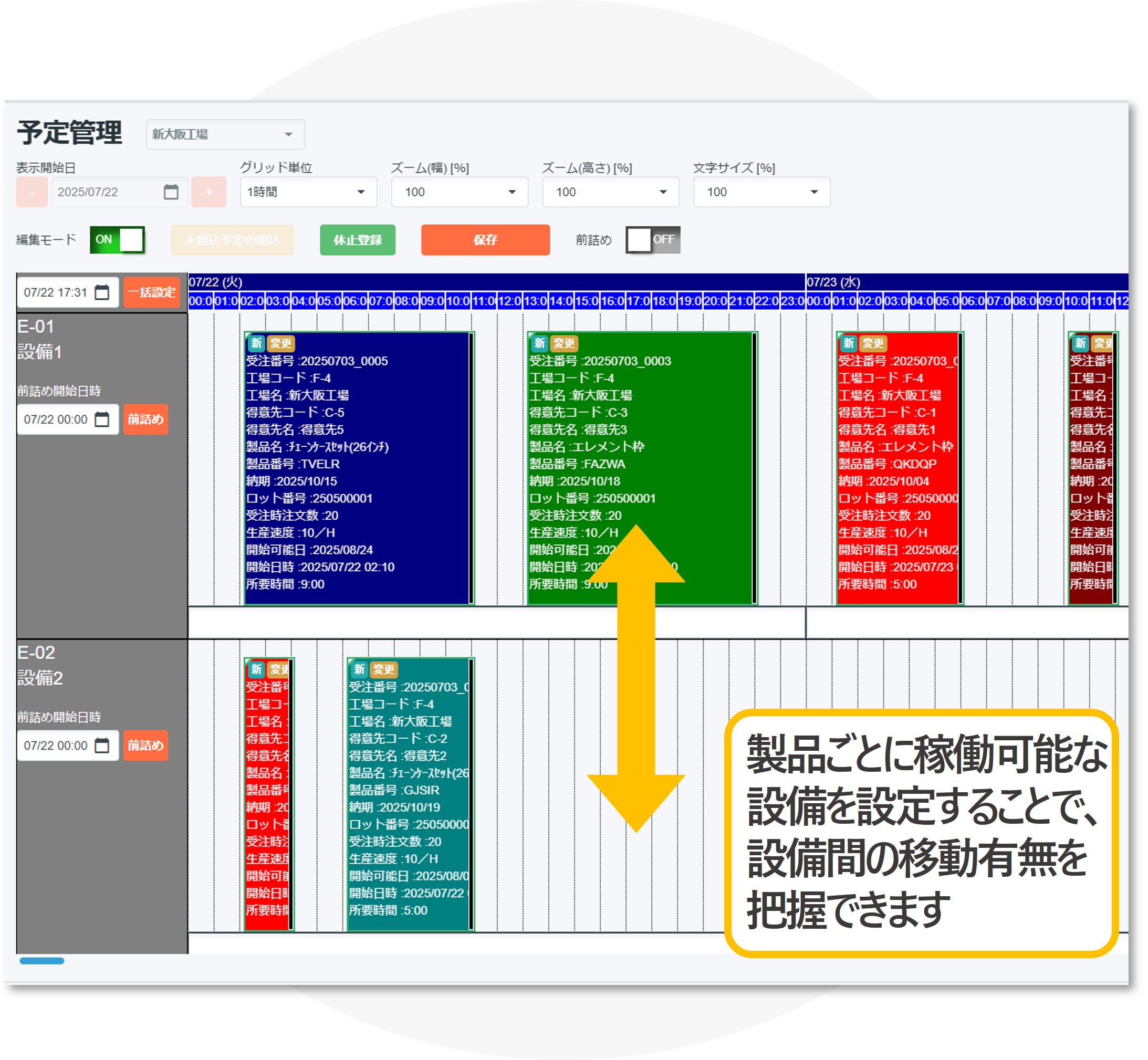Open calendar icon in E-02 前詰め開始日時 field
Image resolution: width=1148 pixels, height=1060 pixels.
pyautogui.click(x=102, y=745)
